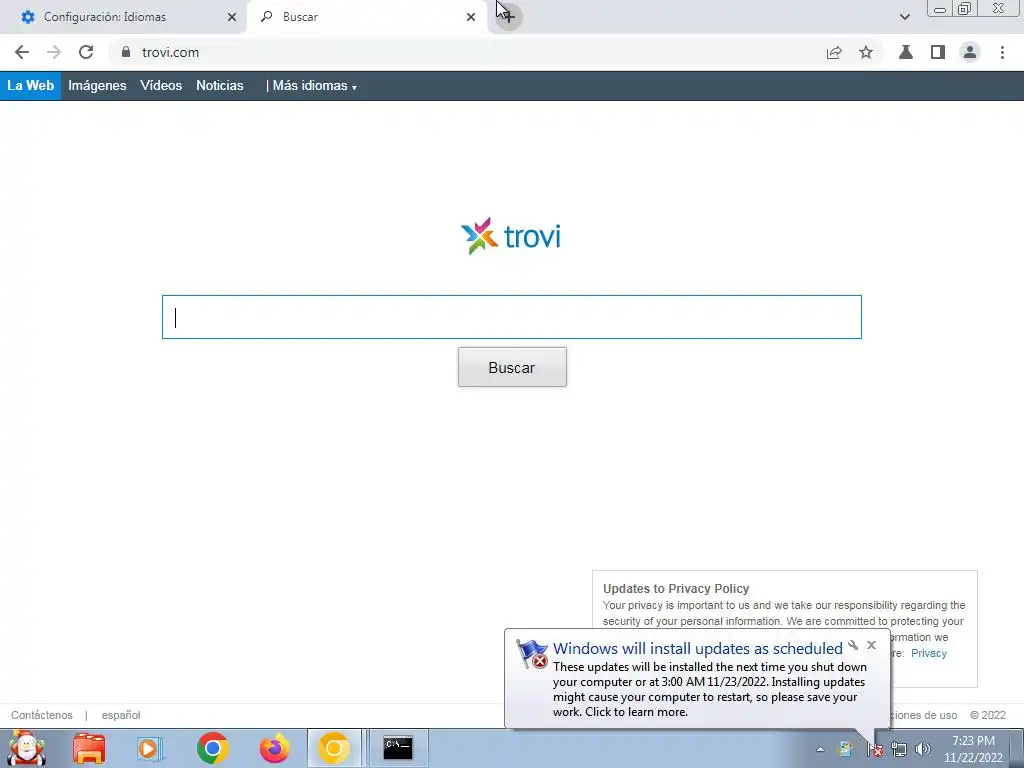
Task: Switch to Vídeos search
Action: pyautogui.click(x=161, y=86)
